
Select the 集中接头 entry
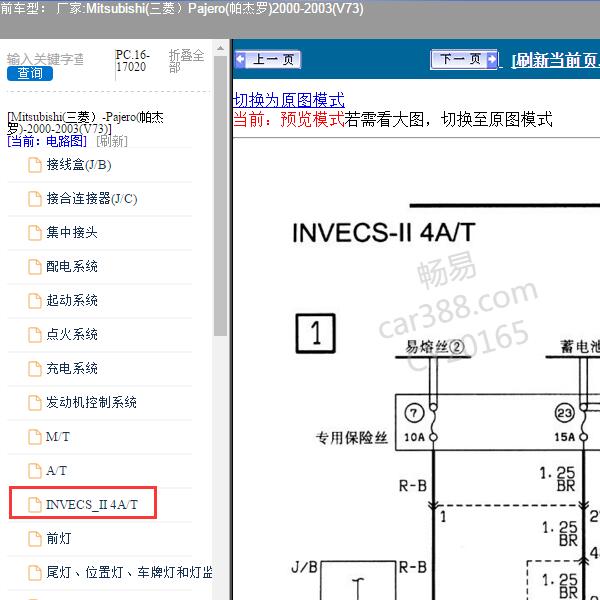click(72, 233)
